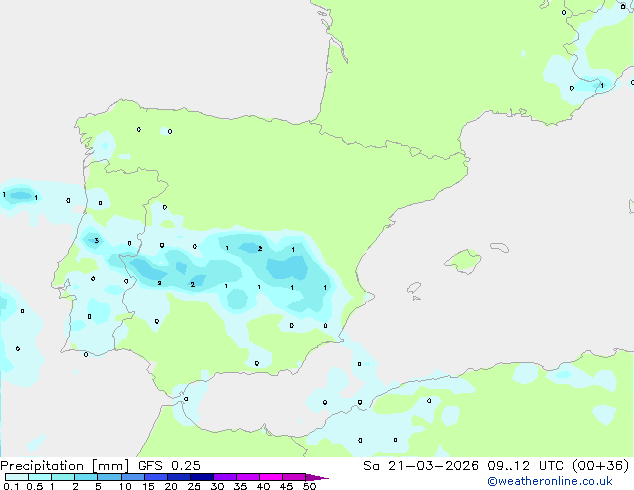Click the 2–5 mm legend color swatch
The height and width of the screenshot is (490, 634).
(86, 477)
